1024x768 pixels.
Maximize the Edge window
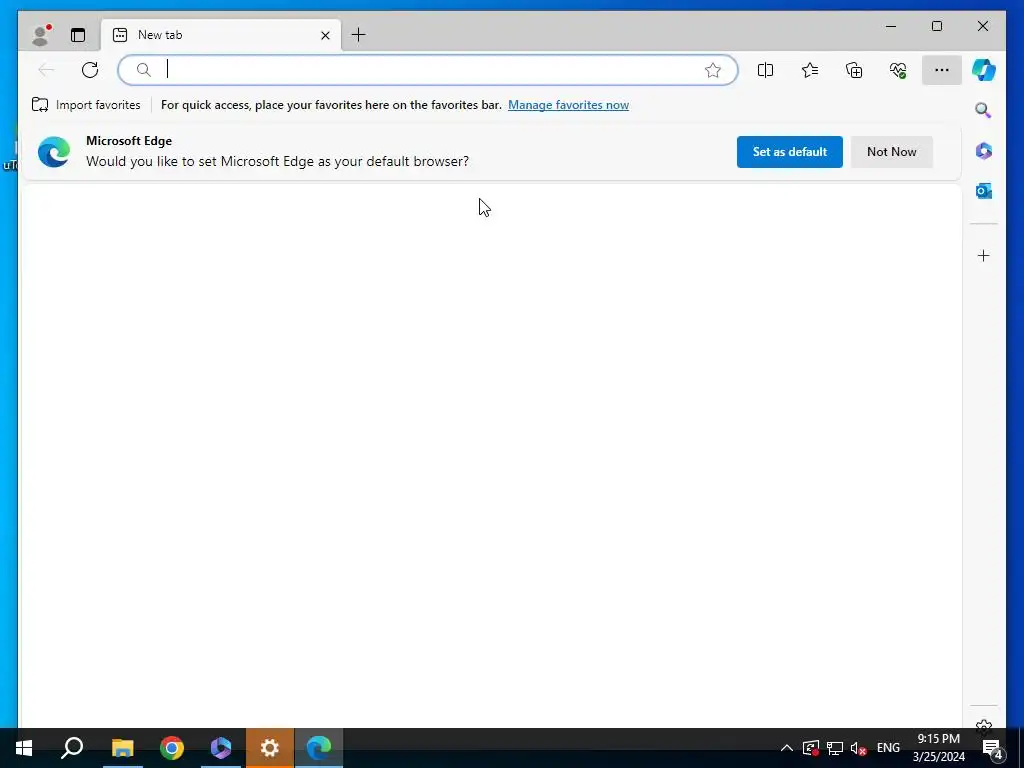coord(936,26)
